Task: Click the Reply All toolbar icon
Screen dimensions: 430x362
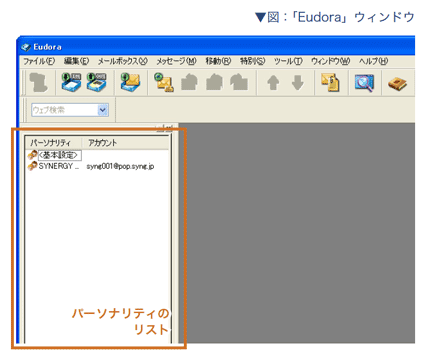Action: point(214,82)
